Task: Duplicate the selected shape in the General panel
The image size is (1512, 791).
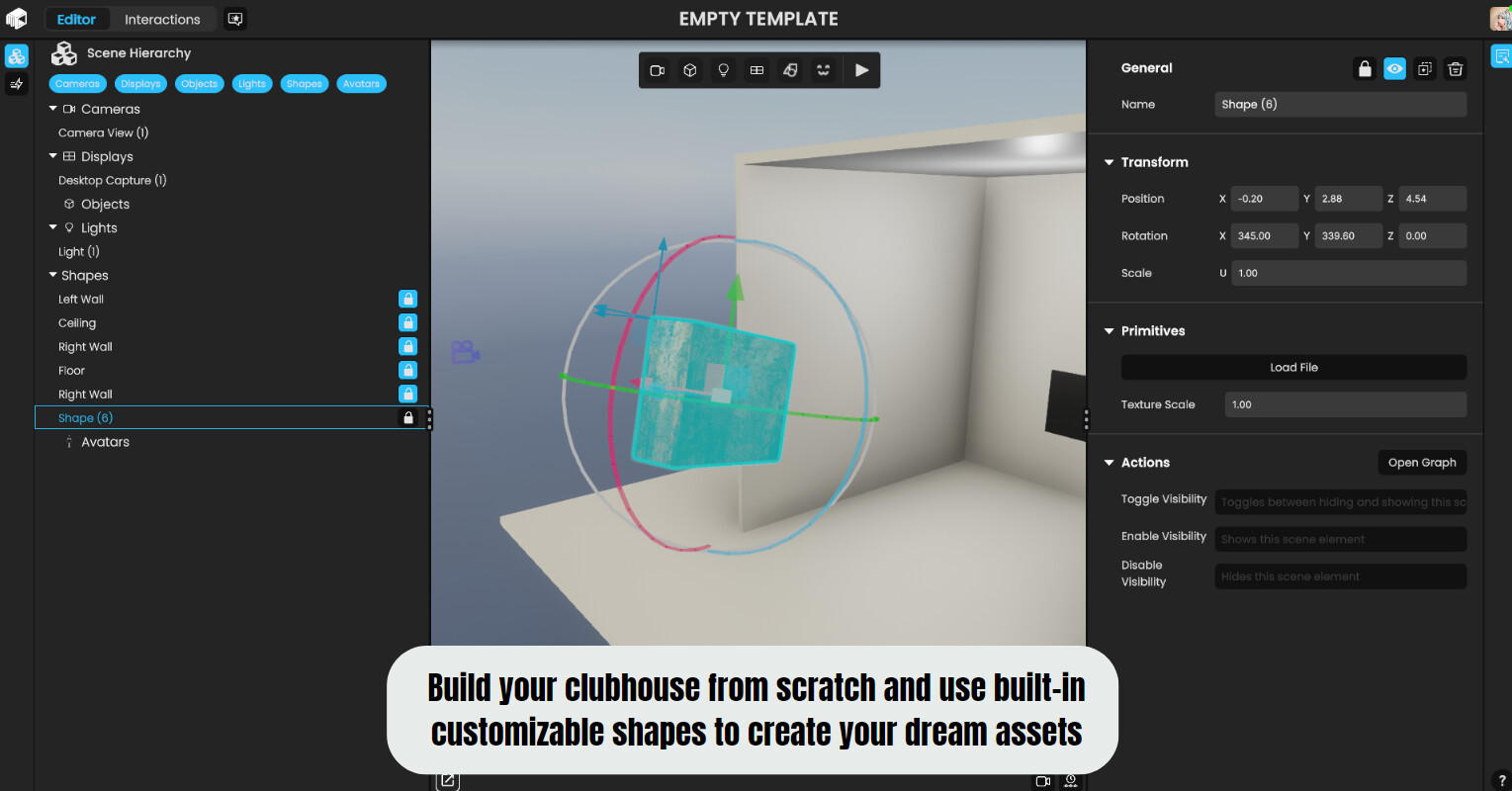Action: (1424, 69)
